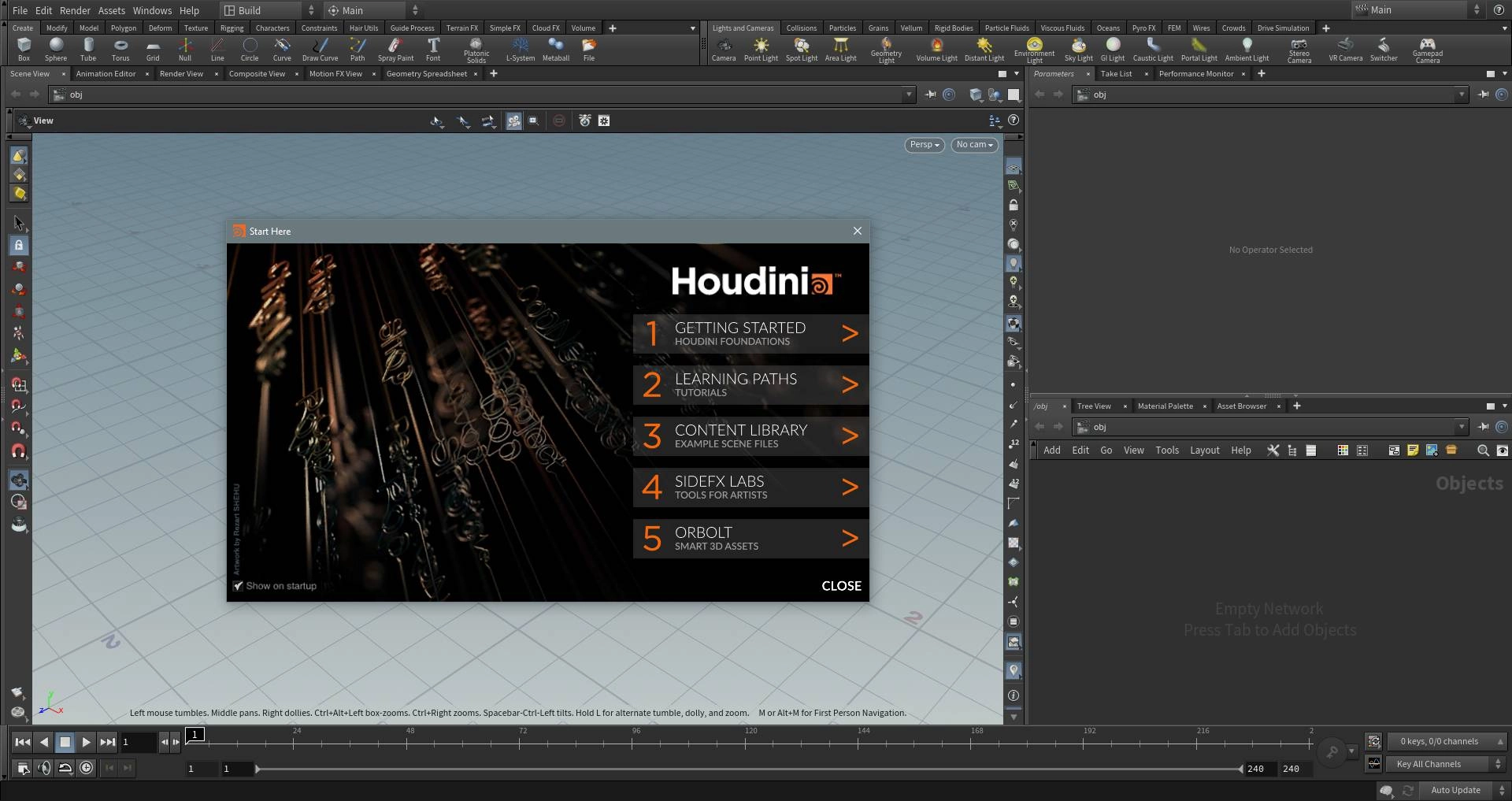
Task: Add a Caustic Light
Action: click(1153, 49)
